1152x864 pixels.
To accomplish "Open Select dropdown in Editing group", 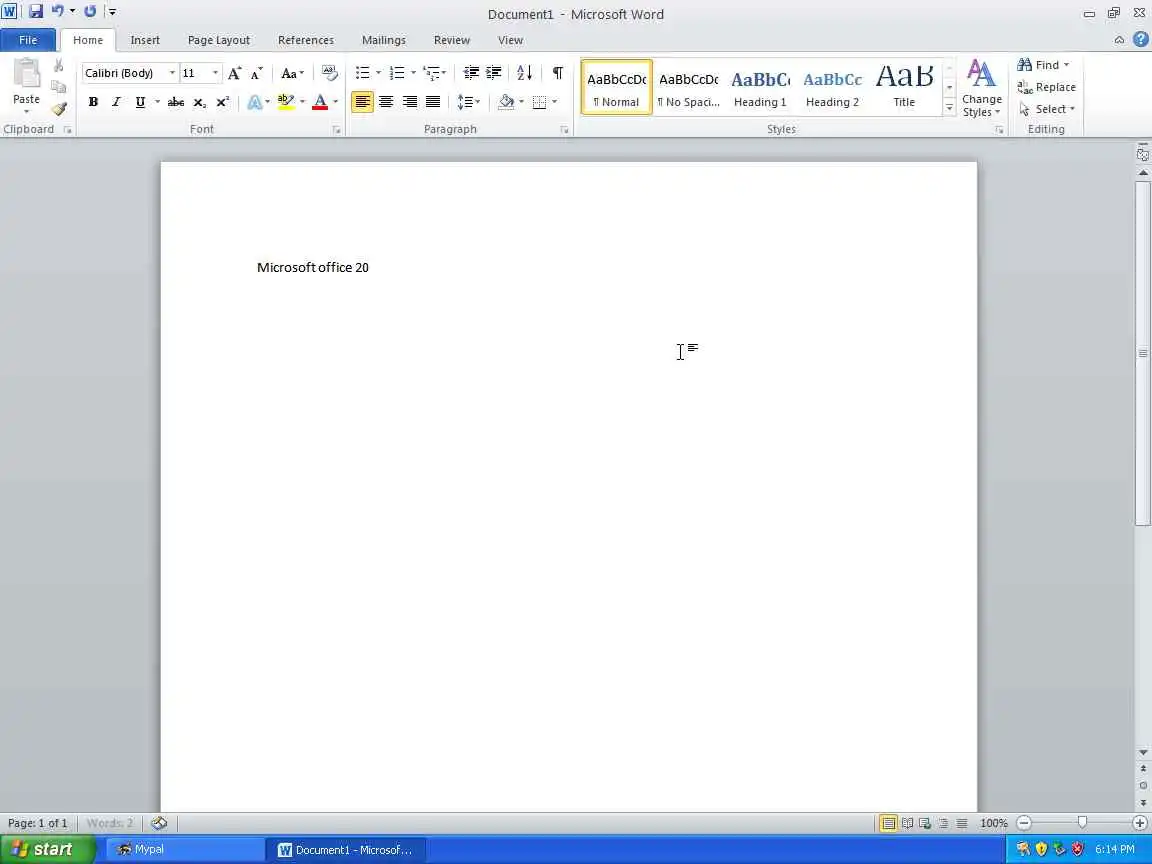I will [x=1047, y=109].
